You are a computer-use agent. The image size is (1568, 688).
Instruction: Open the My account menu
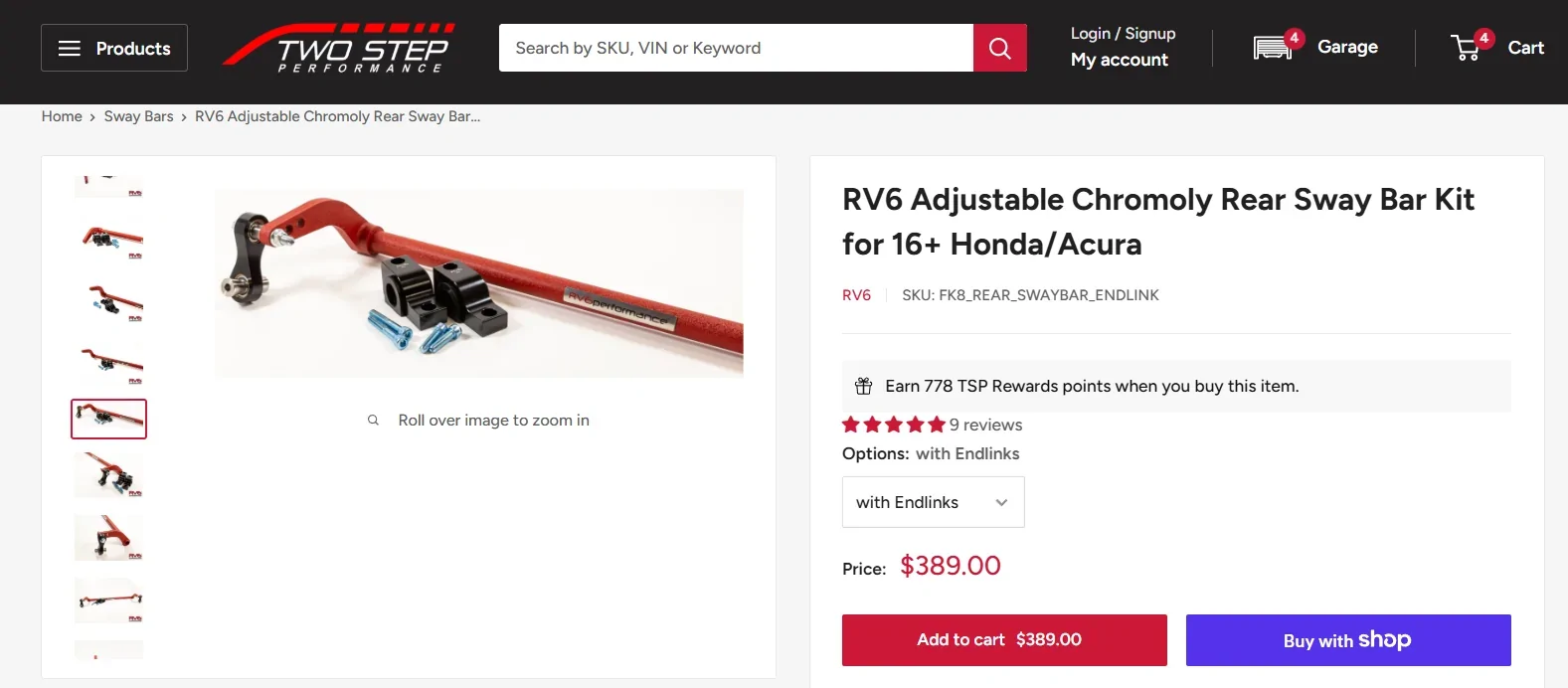1119,60
